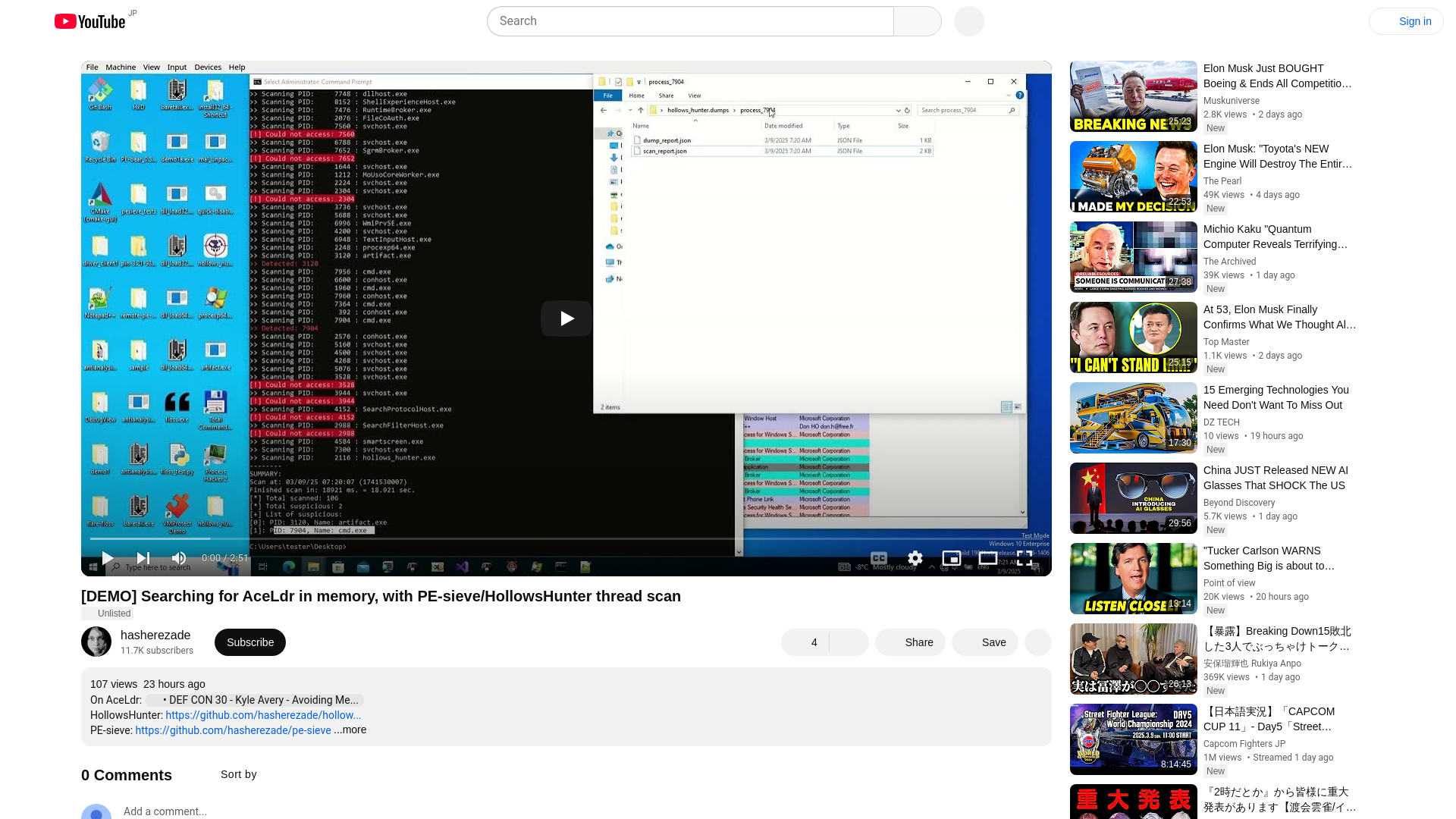Toggle closed captions (CC) button
The width and height of the screenshot is (1456, 819).
click(879, 559)
